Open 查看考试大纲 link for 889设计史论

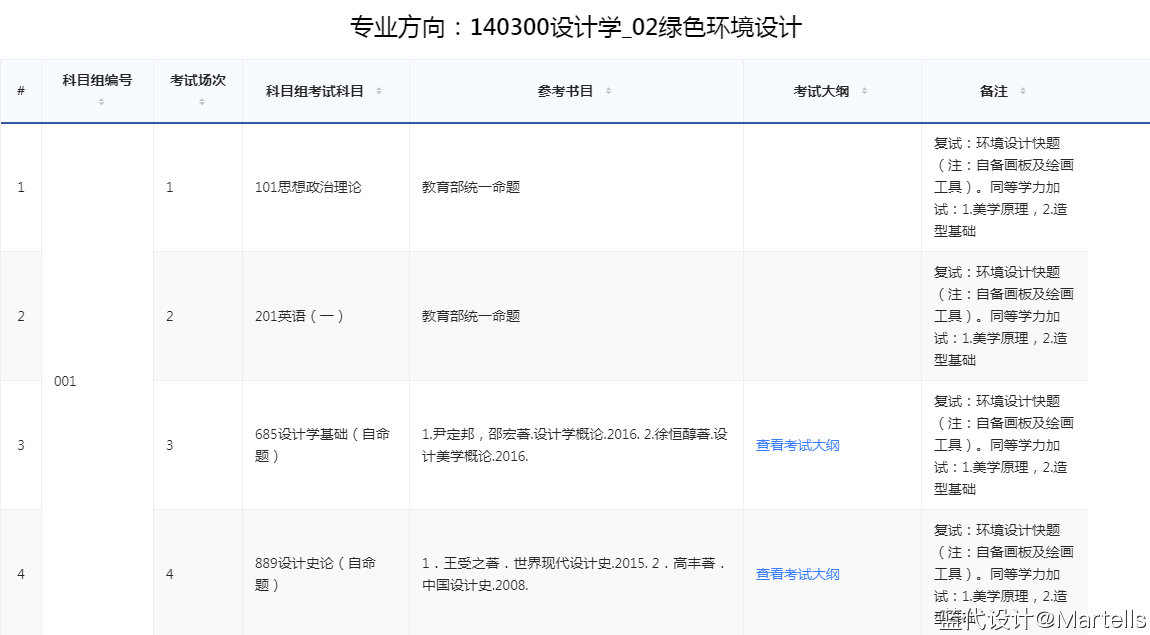click(797, 574)
